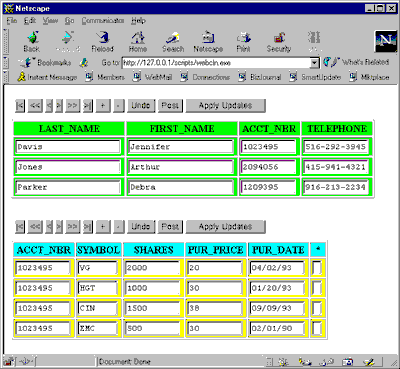The image size is (400, 369).
Task: Open Instant Message from personal toolbar
Action: point(47,77)
